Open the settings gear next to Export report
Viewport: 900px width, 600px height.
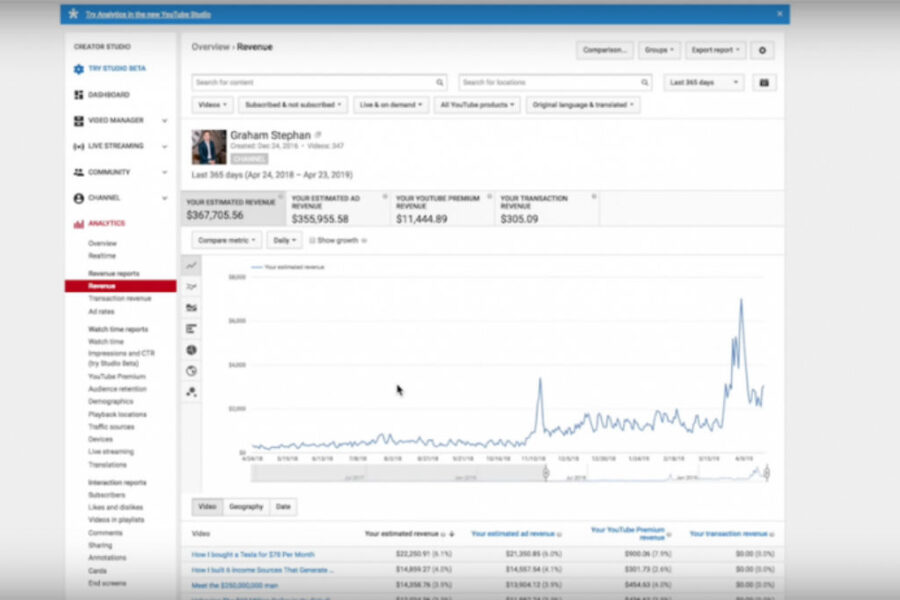tap(762, 51)
